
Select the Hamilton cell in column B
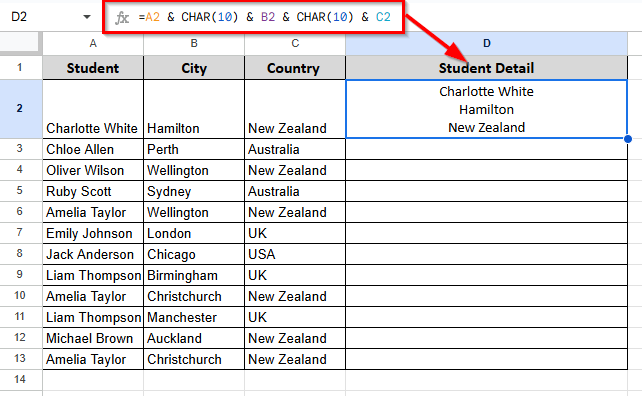pyautogui.click(x=194, y=109)
